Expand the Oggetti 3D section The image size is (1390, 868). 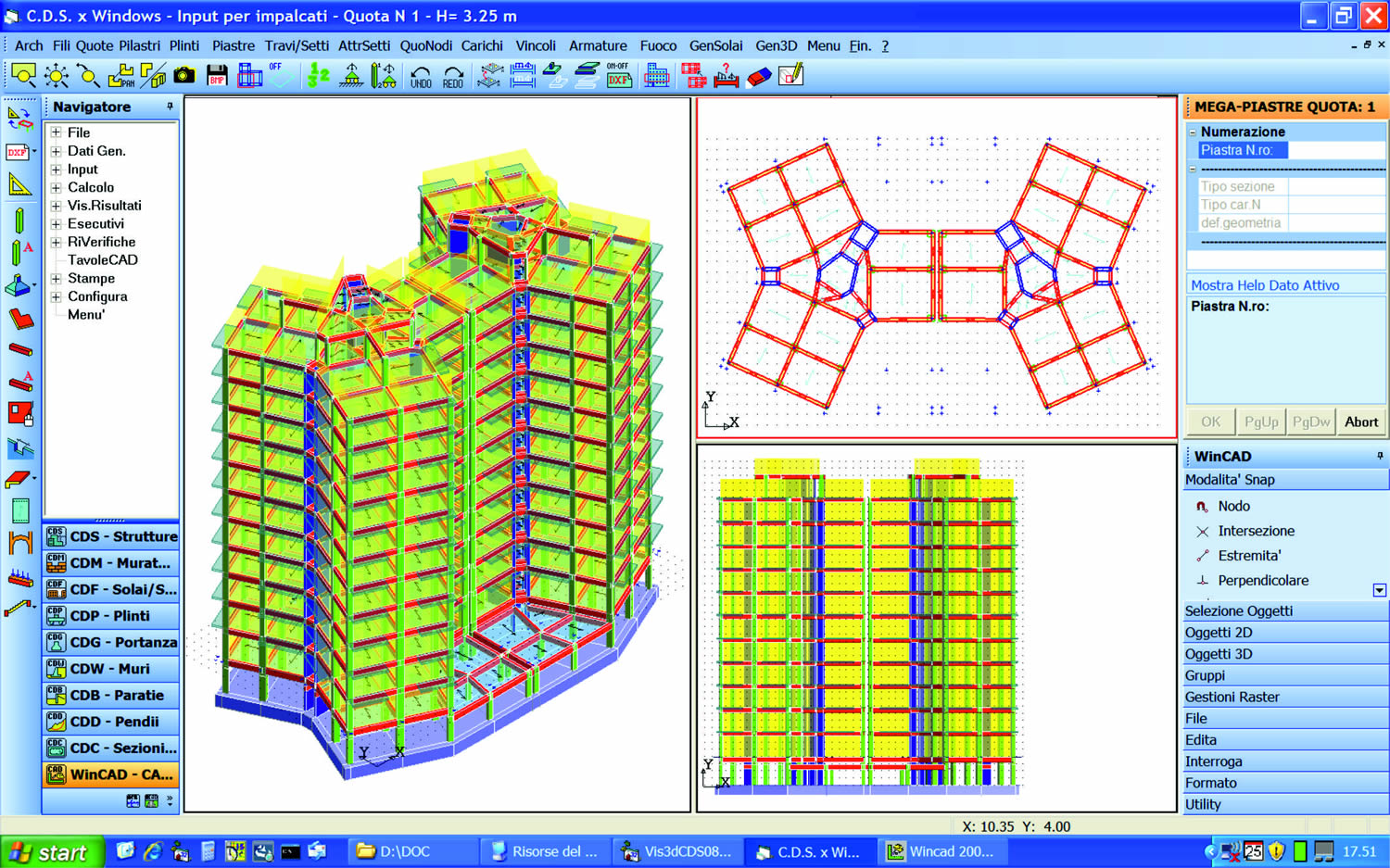click(x=1285, y=654)
